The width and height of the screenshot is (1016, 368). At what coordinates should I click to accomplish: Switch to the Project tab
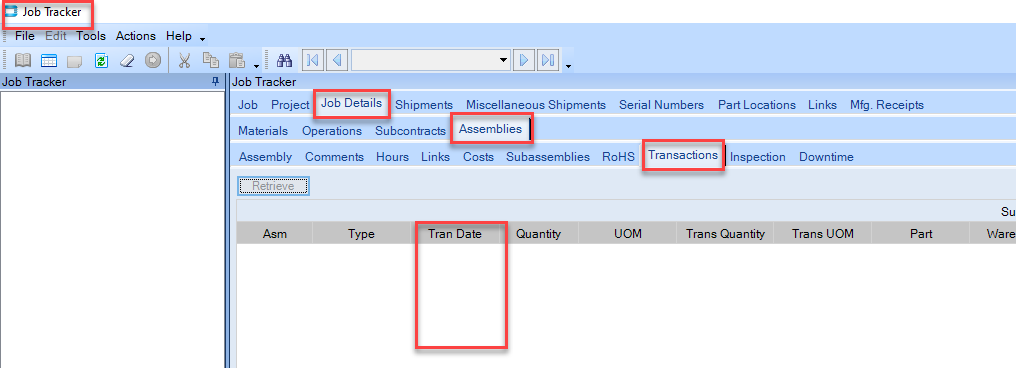[290, 105]
